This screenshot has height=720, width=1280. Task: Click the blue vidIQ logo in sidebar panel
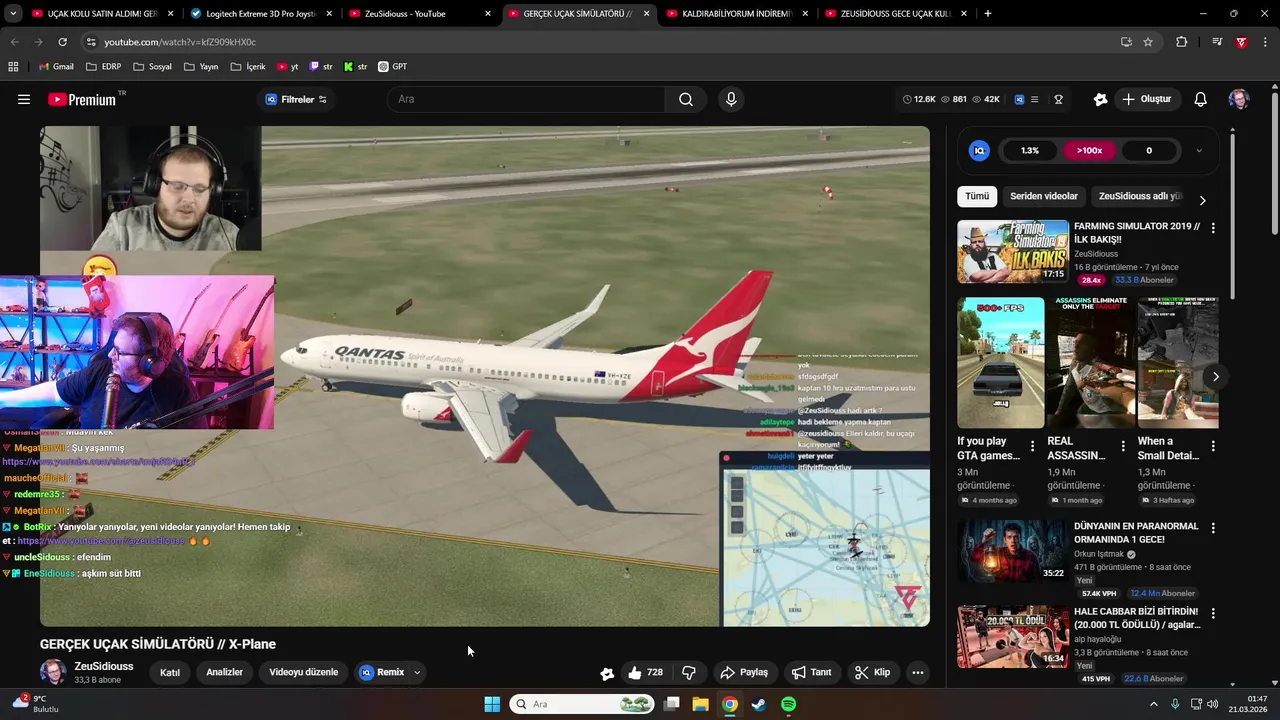[x=980, y=151]
